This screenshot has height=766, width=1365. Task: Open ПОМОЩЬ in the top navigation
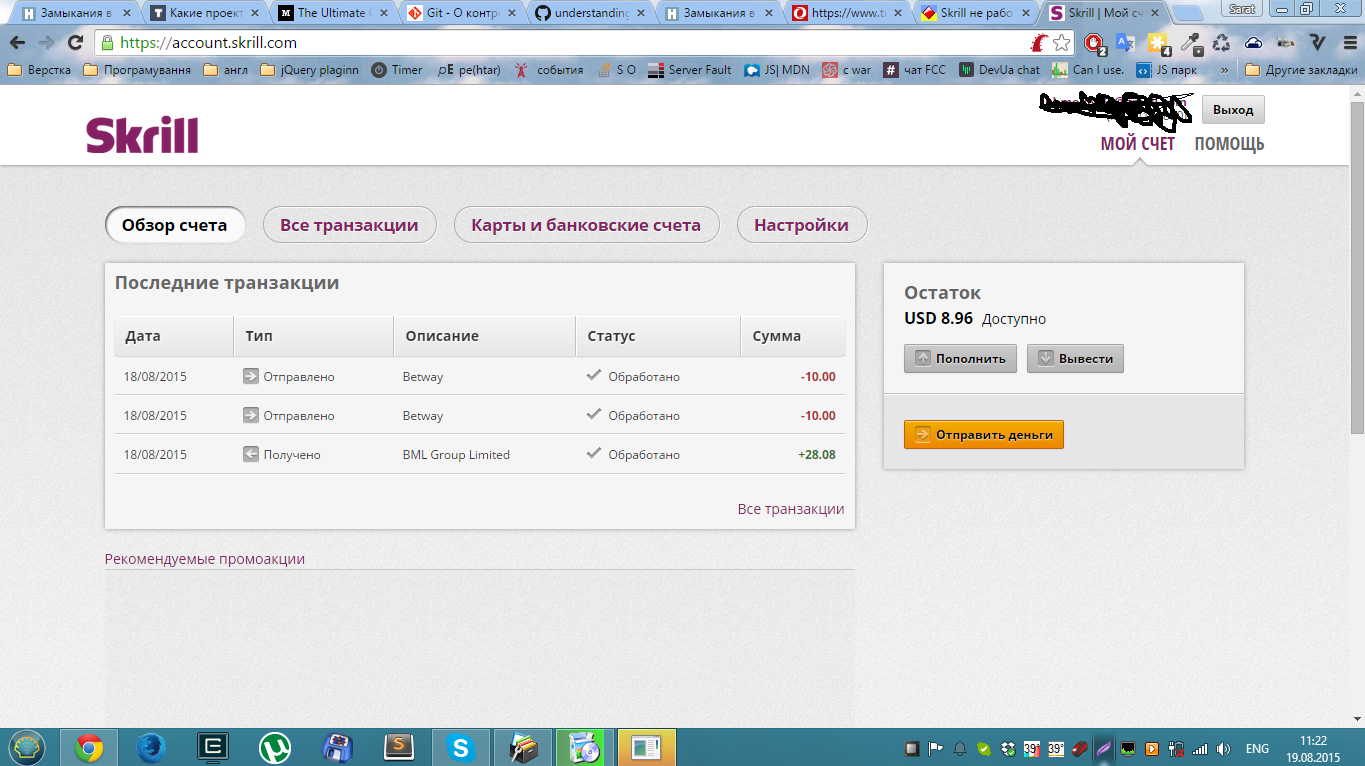coord(1229,144)
